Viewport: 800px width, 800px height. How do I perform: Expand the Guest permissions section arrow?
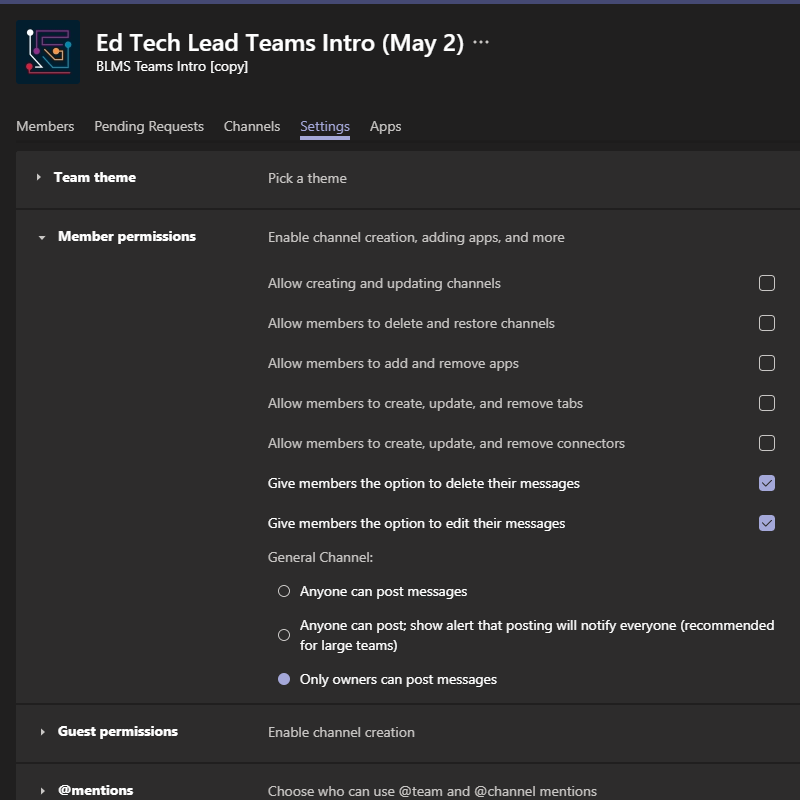(x=42, y=732)
